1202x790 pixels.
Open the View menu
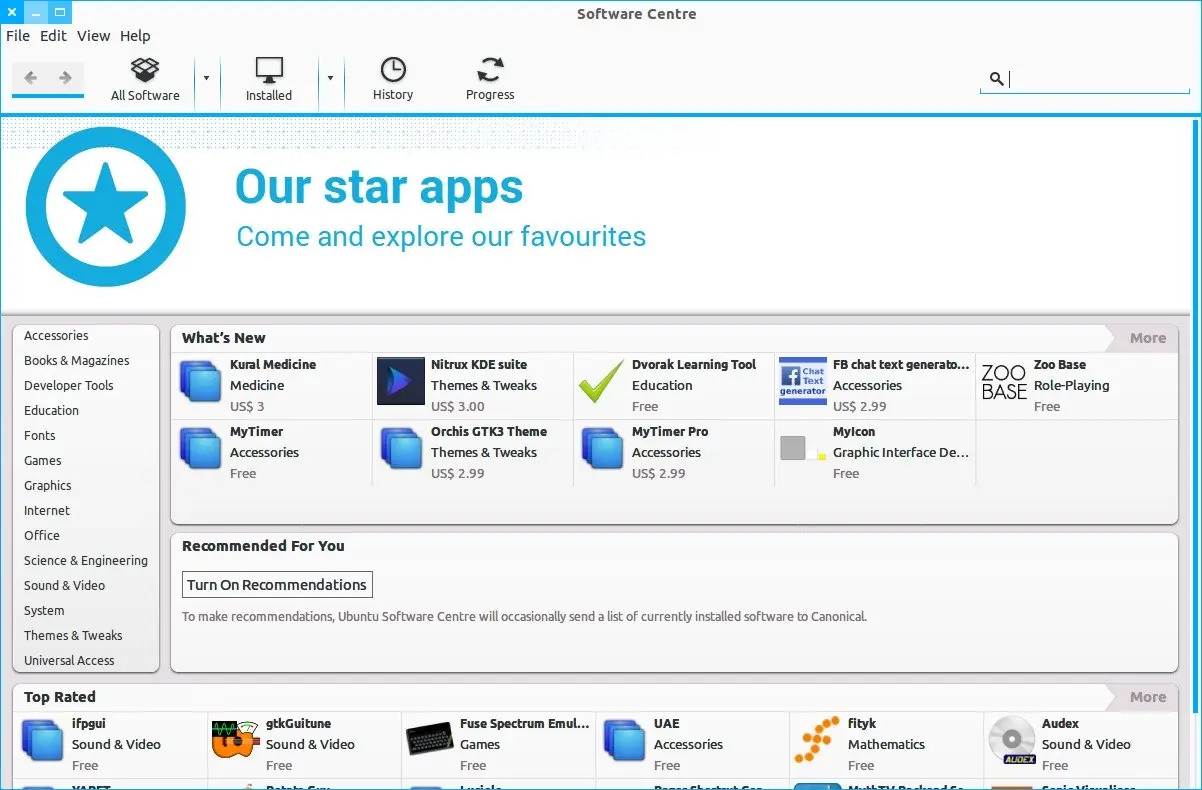pos(94,36)
